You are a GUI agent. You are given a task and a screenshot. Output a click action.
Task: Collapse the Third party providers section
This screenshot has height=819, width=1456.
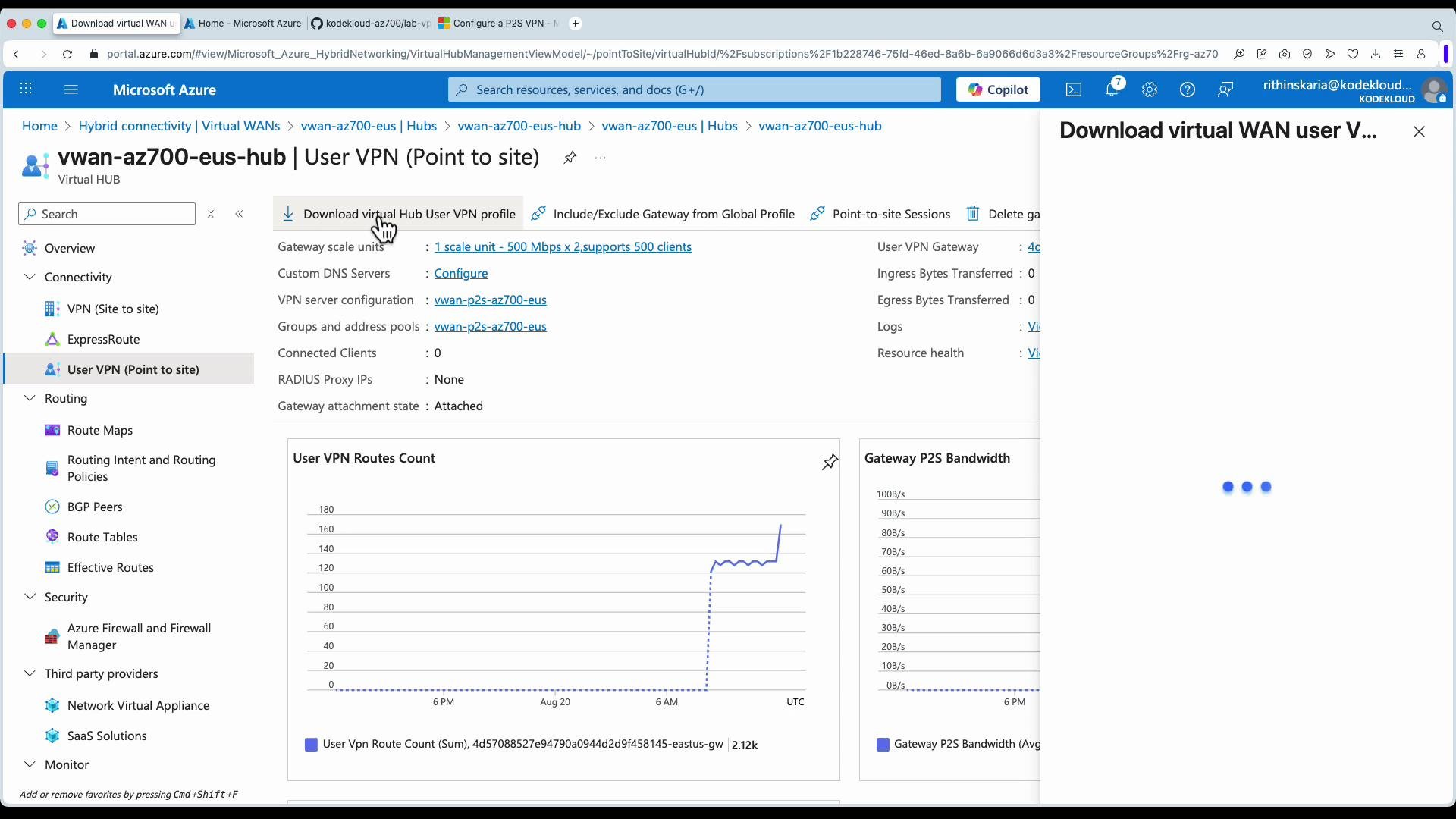[x=30, y=673]
